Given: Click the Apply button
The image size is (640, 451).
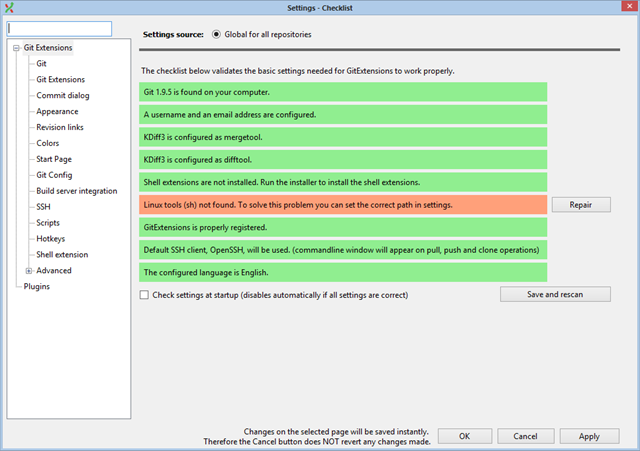Looking at the screenshot, I should (589, 436).
